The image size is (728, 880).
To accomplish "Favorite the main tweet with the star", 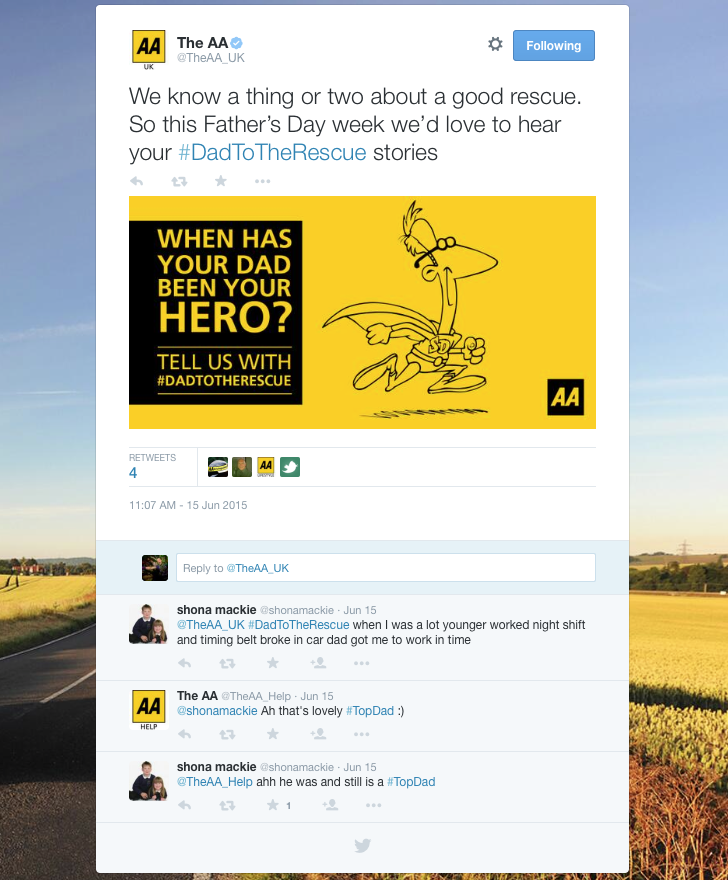I will pyautogui.click(x=221, y=181).
